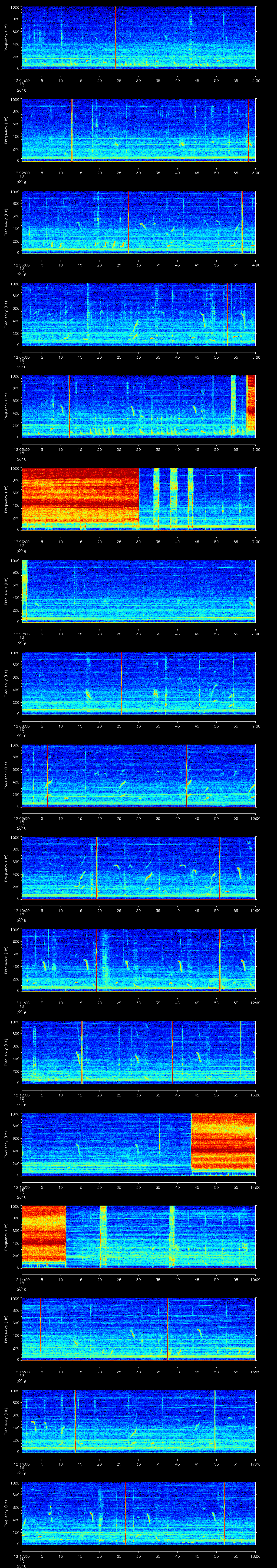Click the spectrogram panel starting at 12:06:00
The image size is (277, 1568).
point(139,499)
